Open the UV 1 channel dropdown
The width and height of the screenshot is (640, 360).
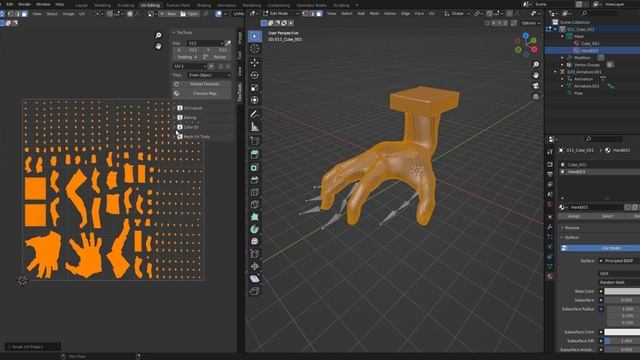pos(190,66)
